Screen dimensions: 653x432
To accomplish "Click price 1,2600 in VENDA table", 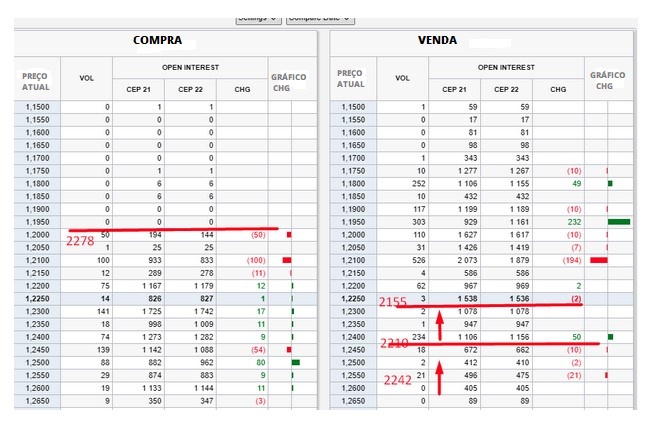I will pos(353,388).
